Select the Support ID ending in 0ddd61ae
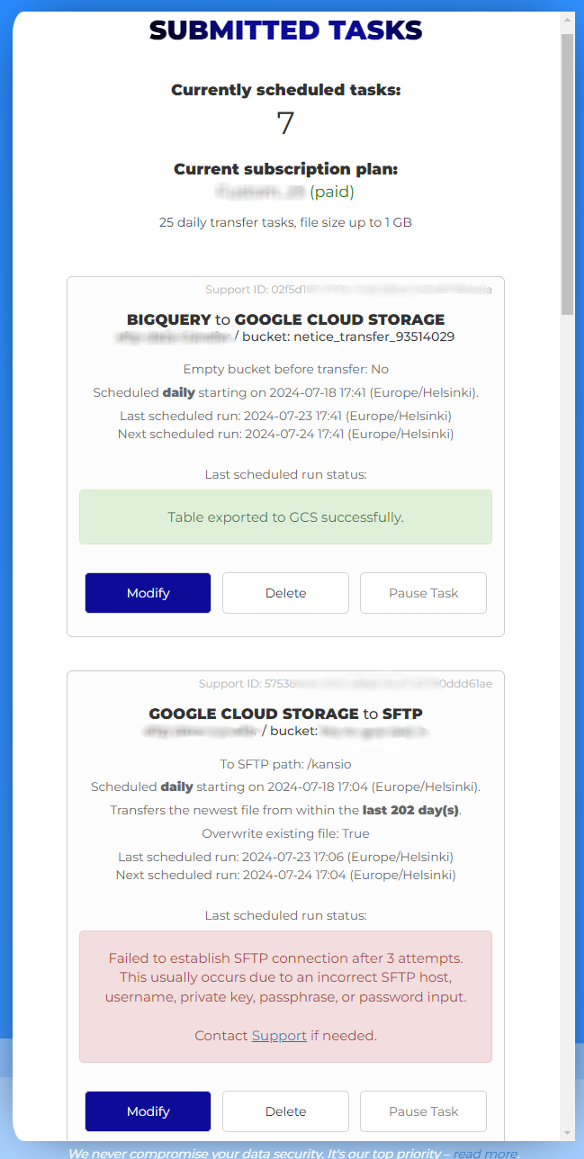The height and width of the screenshot is (1159, 584). [x=345, y=684]
